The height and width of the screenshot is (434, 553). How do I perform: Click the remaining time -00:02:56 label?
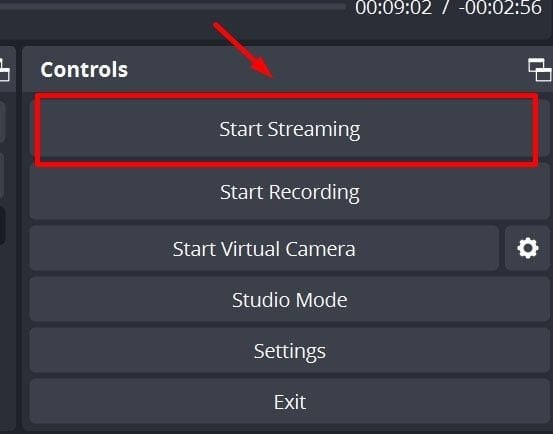(x=500, y=8)
